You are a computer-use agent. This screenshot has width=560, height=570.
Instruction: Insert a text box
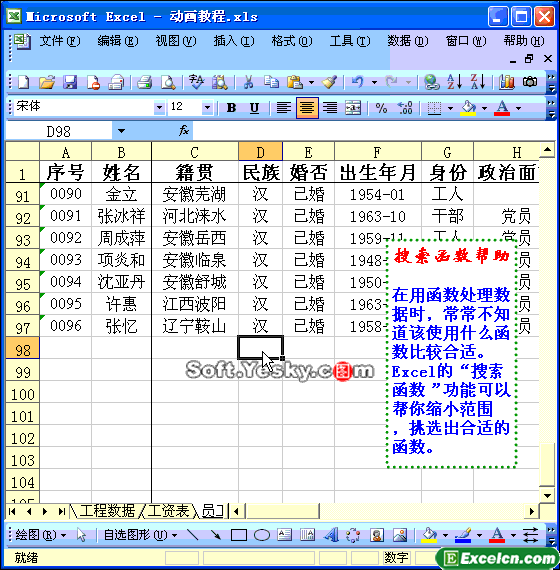click(x=284, y=535)
